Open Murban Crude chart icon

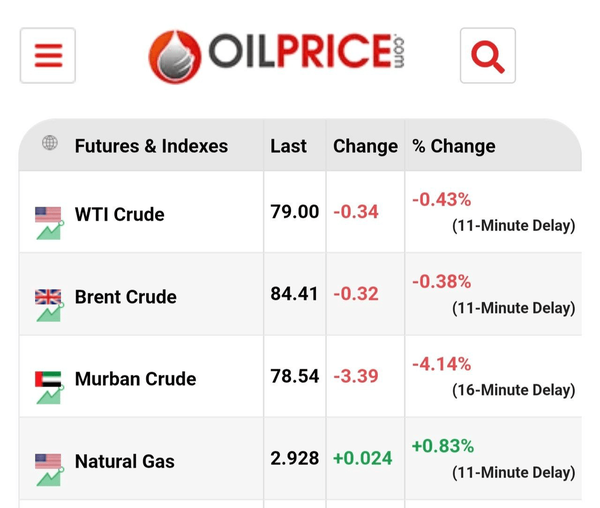tap(50, 395)
